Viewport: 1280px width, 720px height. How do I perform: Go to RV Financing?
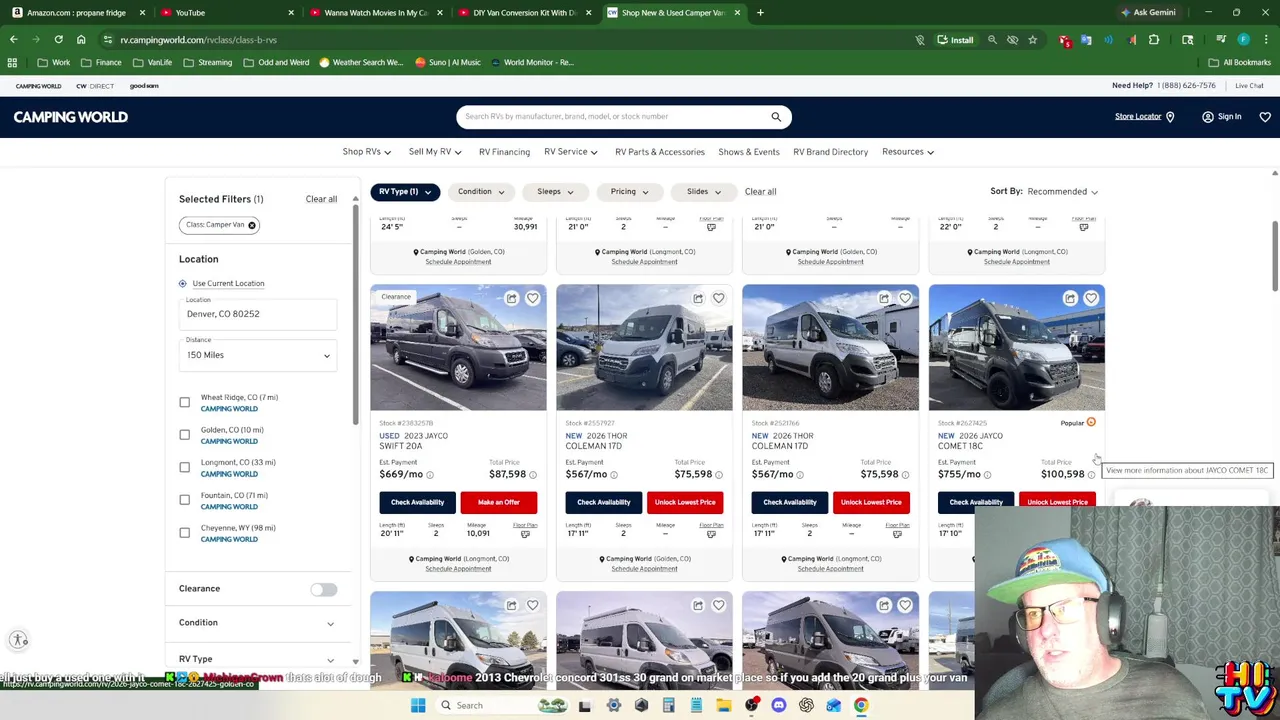pos(504,152)
